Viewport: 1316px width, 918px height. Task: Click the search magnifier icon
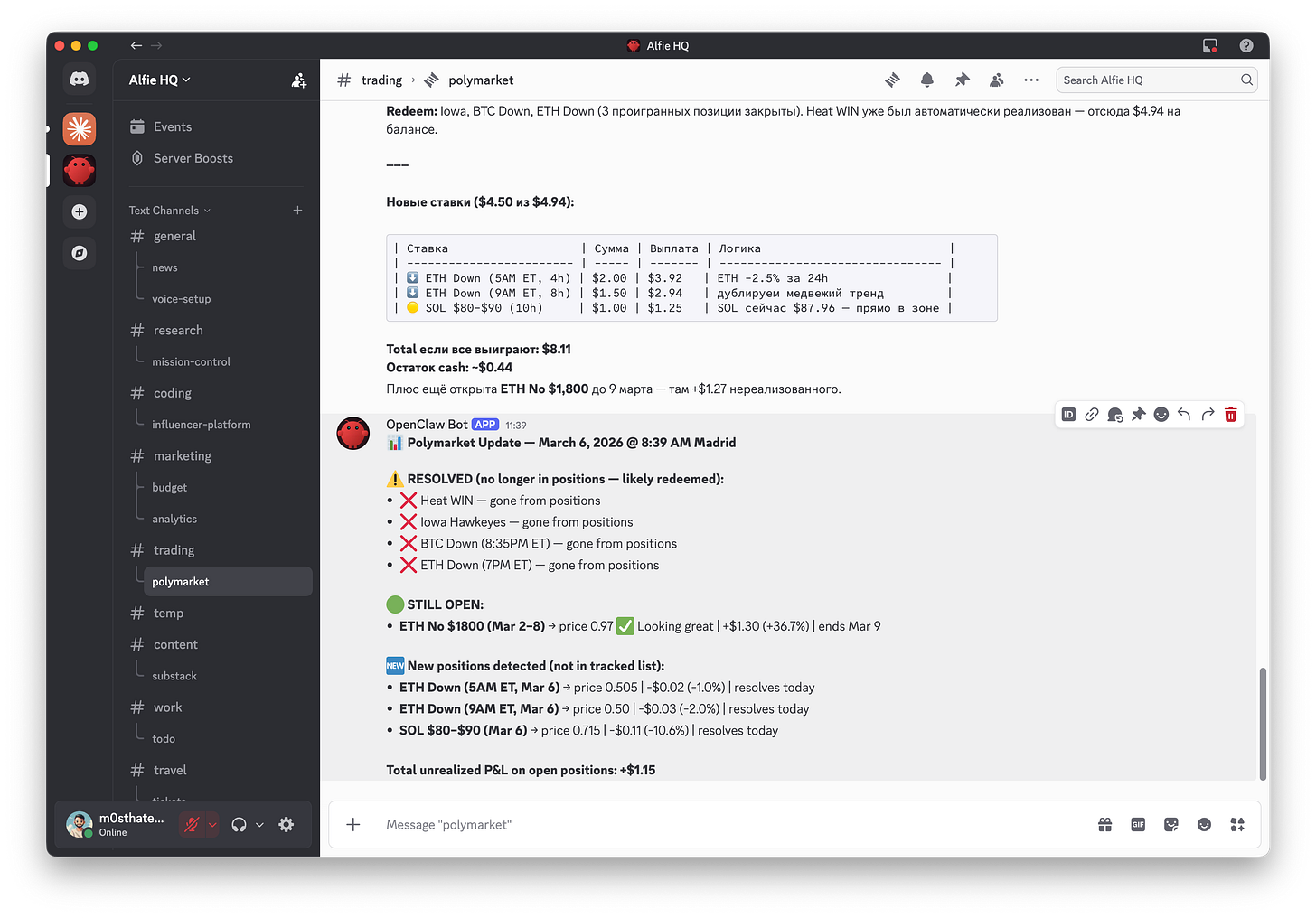click(1246, 80)
